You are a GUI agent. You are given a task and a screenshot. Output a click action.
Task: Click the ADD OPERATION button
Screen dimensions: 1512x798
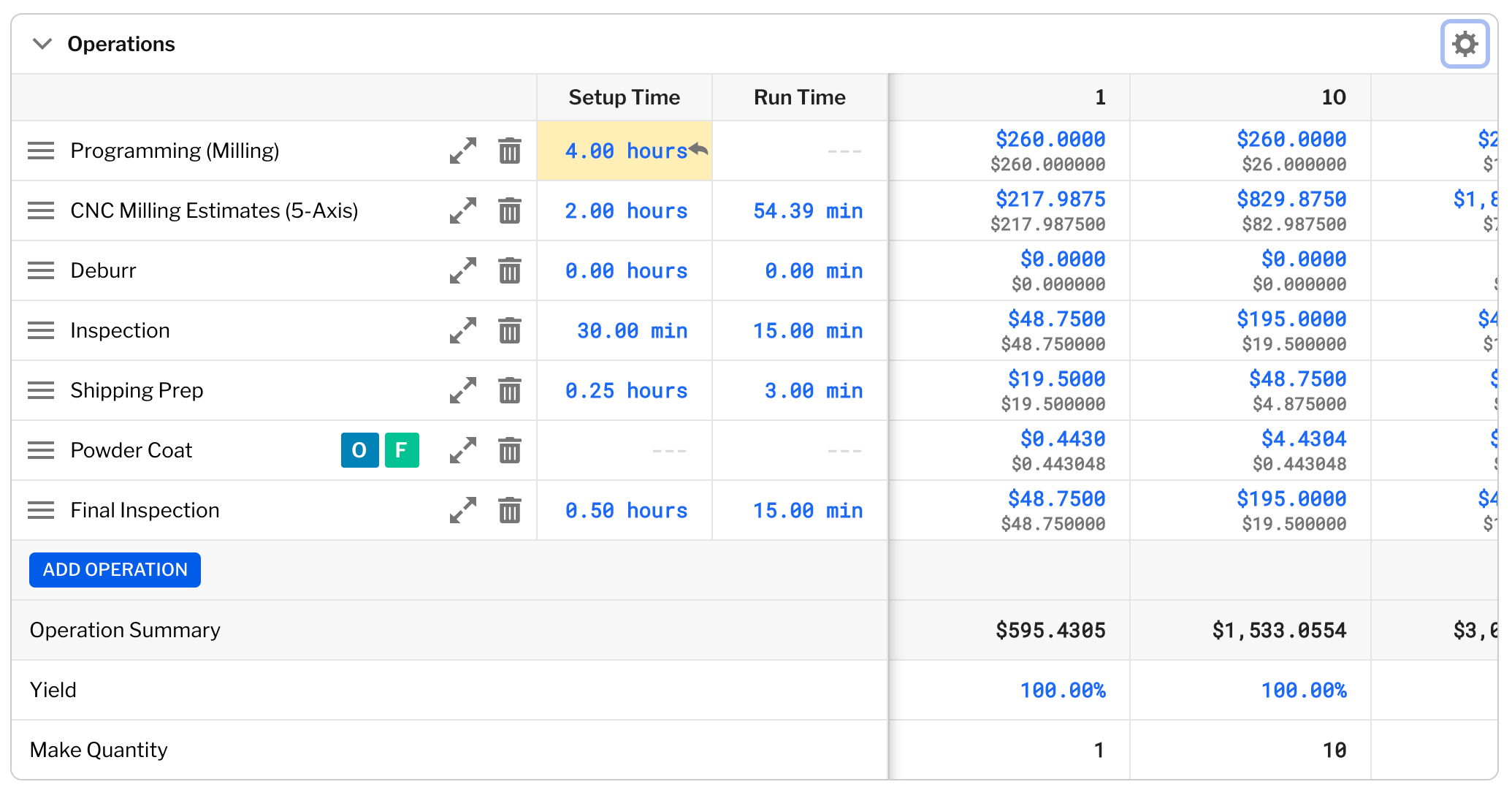(x=115, y=570)
